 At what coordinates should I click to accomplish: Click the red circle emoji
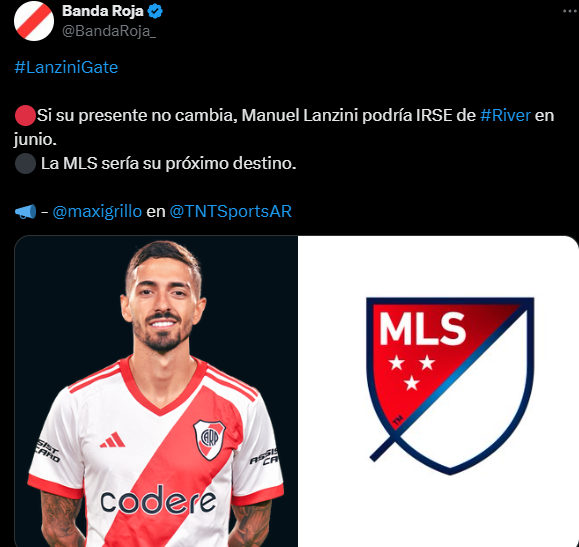(x=25, y=115)
